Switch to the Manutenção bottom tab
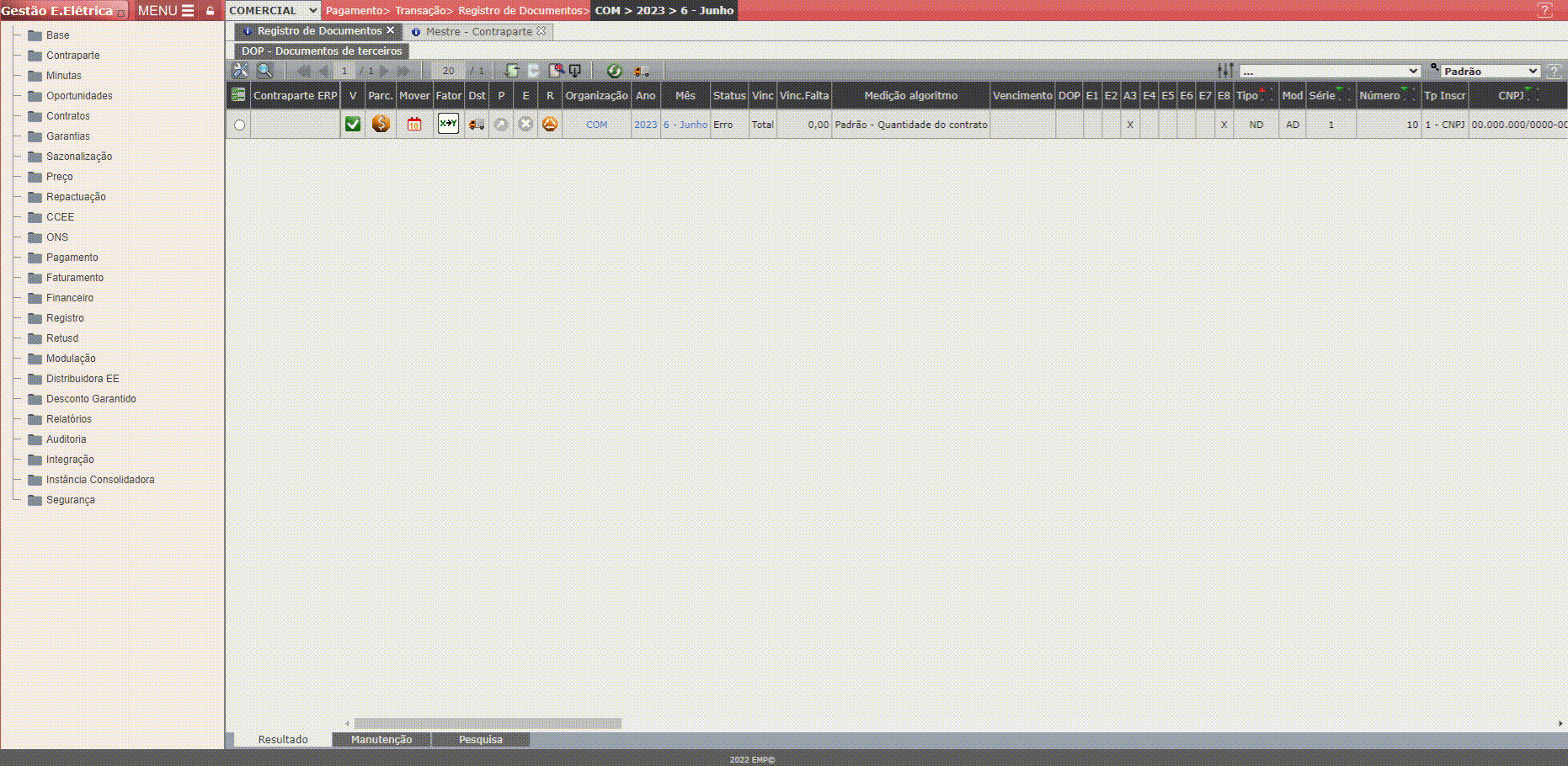Image resolution: width=1568 pixels, height=766 pixels. coord(381,740)
